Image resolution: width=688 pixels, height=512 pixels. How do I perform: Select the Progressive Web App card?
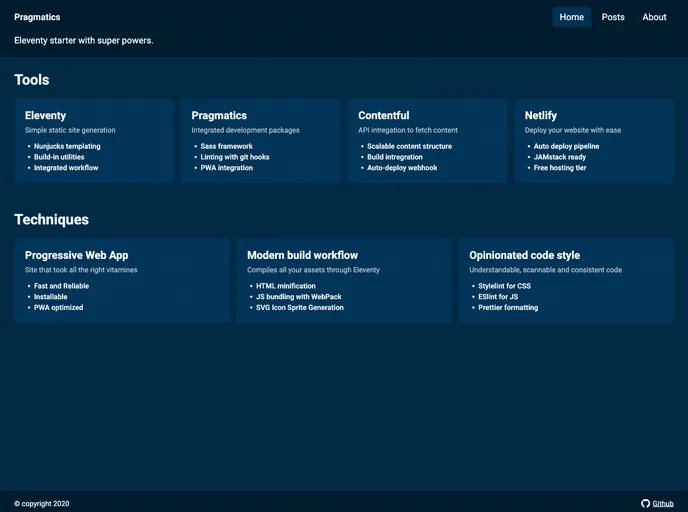coord(121,280)
